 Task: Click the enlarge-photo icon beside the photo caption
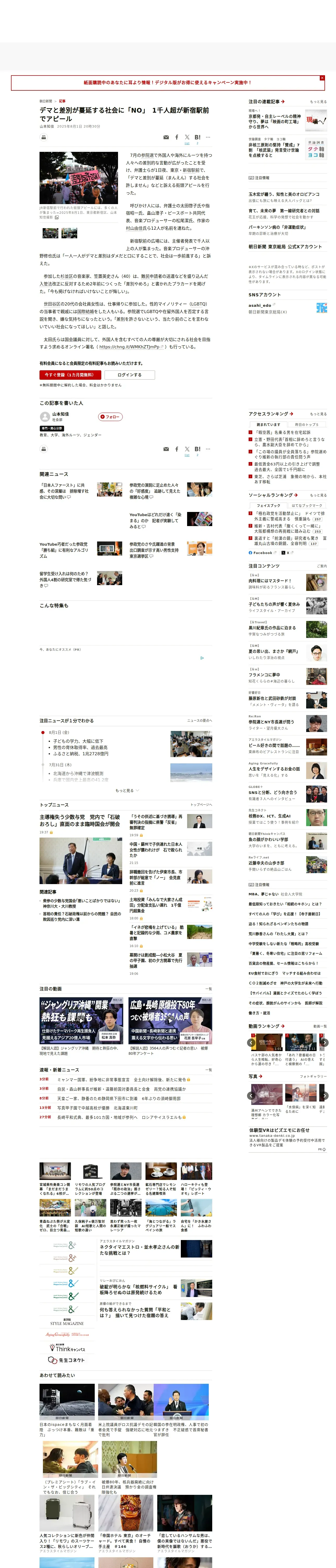click(x=57, y=217)
